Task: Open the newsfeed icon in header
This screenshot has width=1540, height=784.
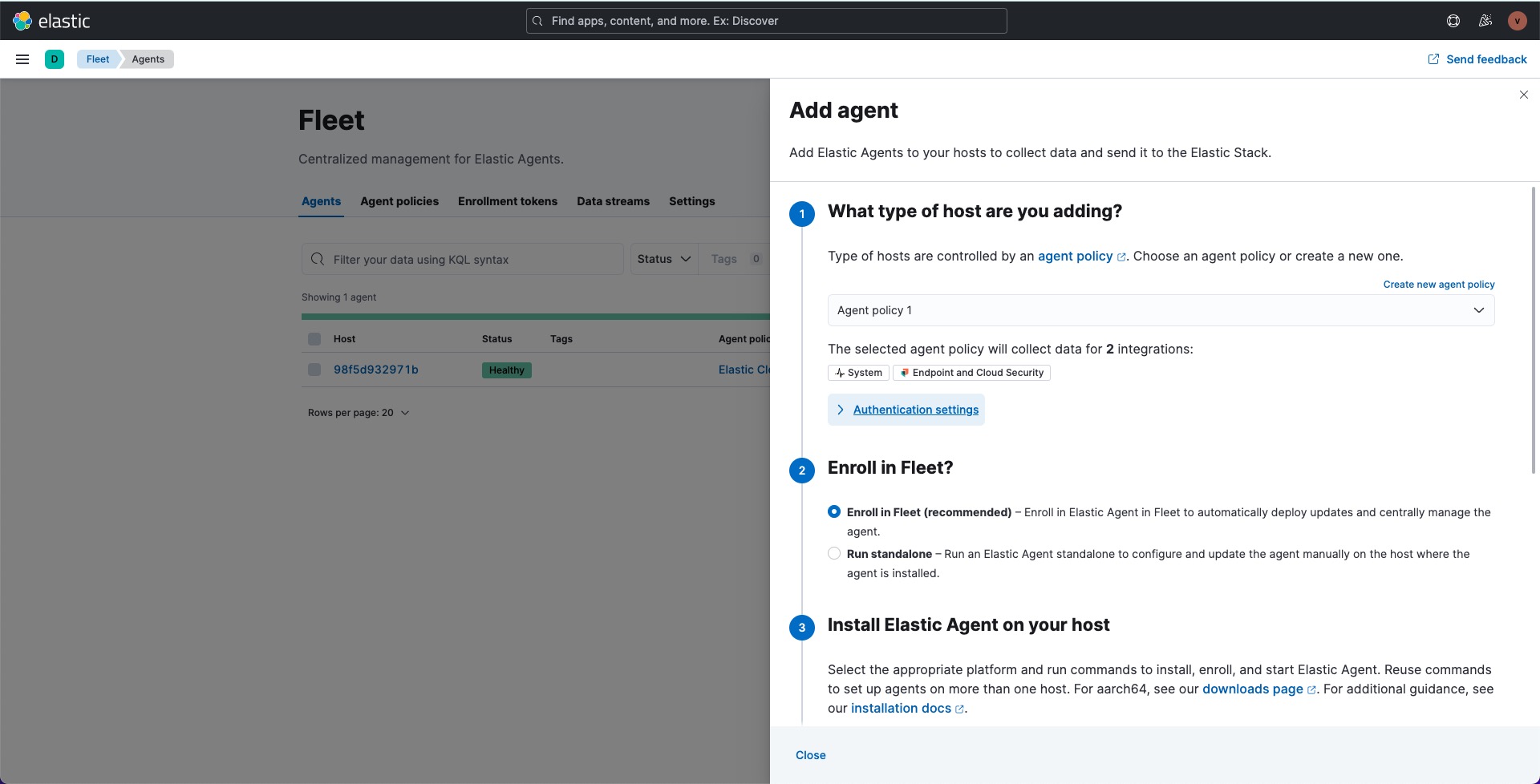Action: [1485, 21]
